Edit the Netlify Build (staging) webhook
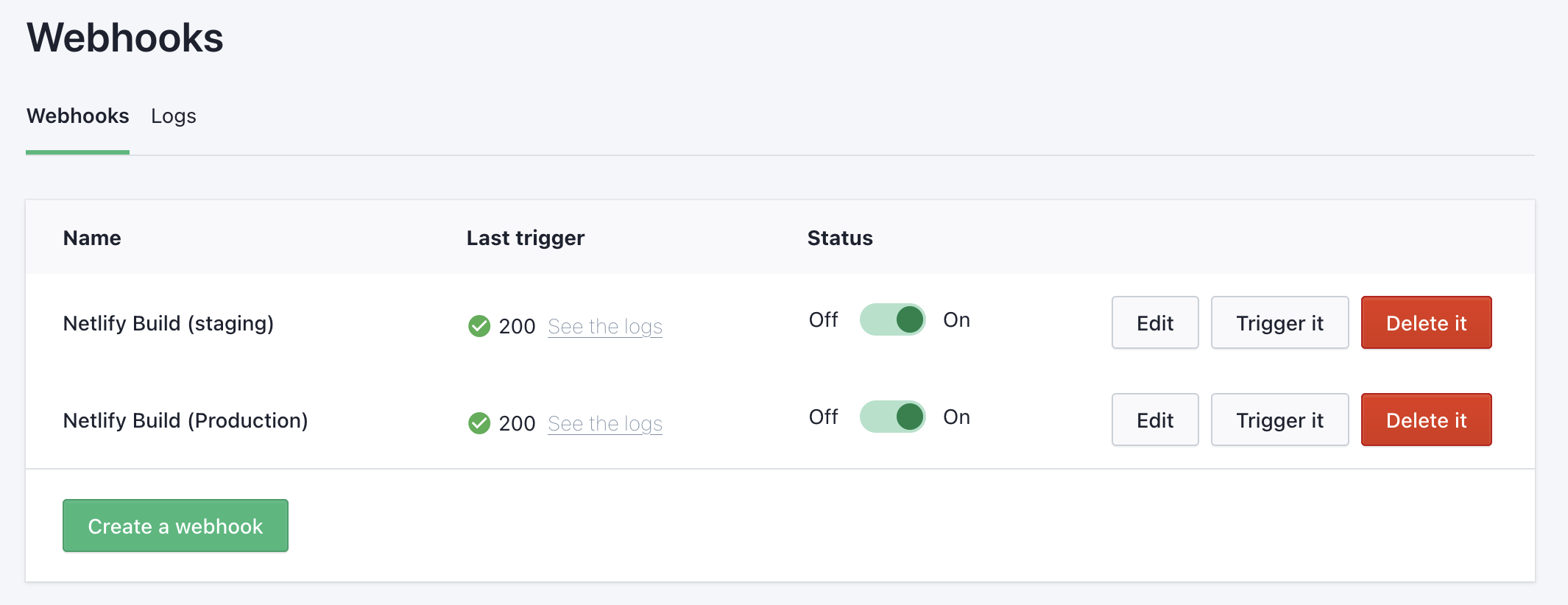Viewport: 1568px width, 605px height. pyautogui.click(x=1155, y=322)
